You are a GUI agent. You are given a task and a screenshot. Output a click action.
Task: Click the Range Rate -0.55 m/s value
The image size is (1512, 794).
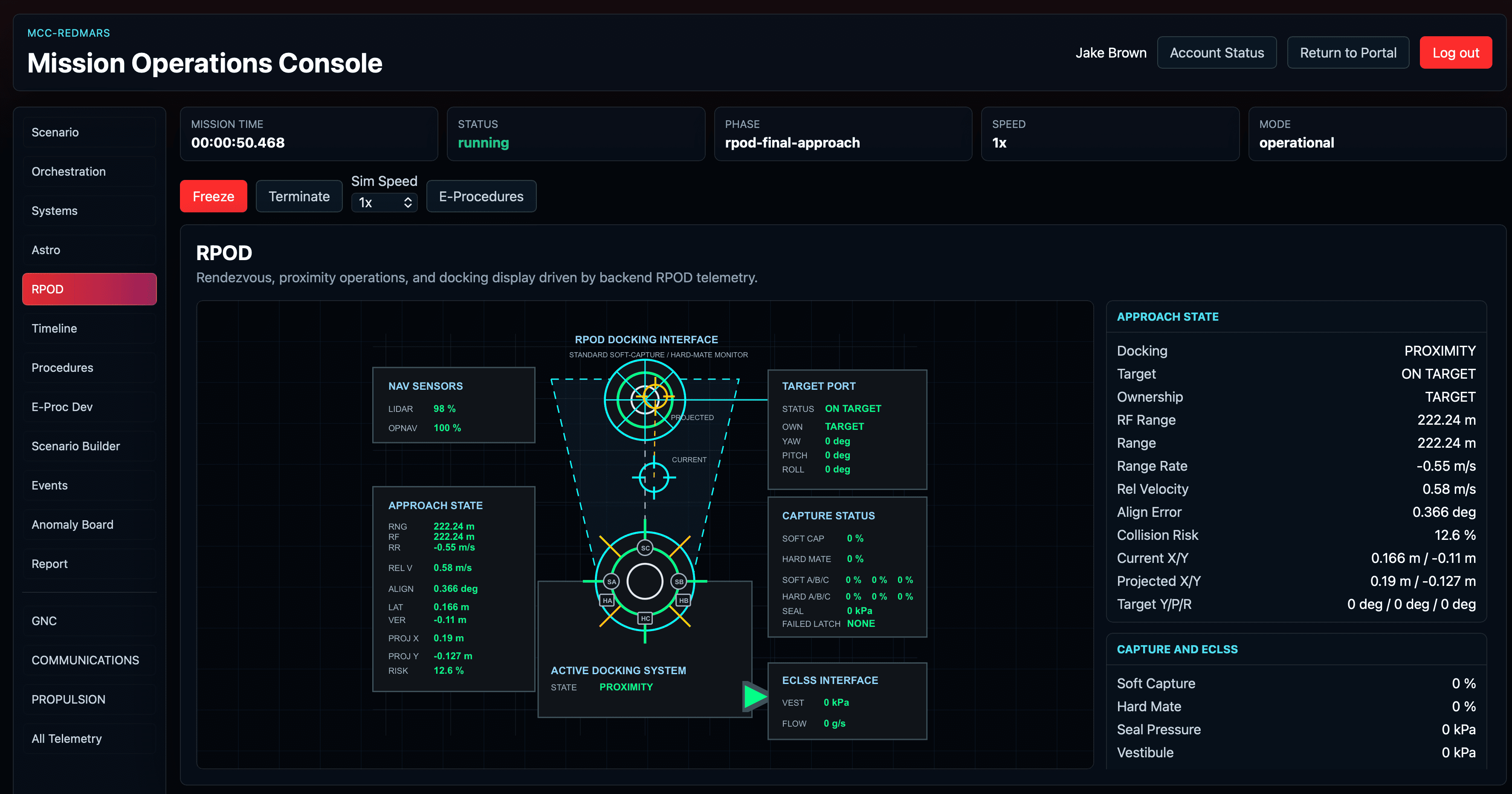pos(1445,466)
